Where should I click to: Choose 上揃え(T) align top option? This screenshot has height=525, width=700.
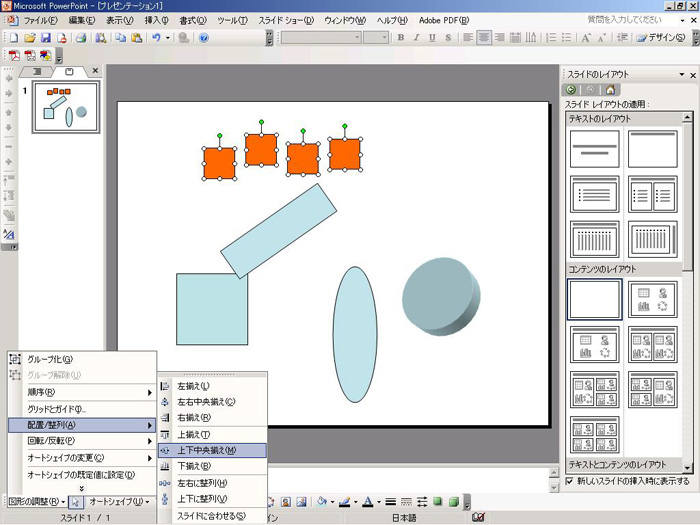[212, 434]
